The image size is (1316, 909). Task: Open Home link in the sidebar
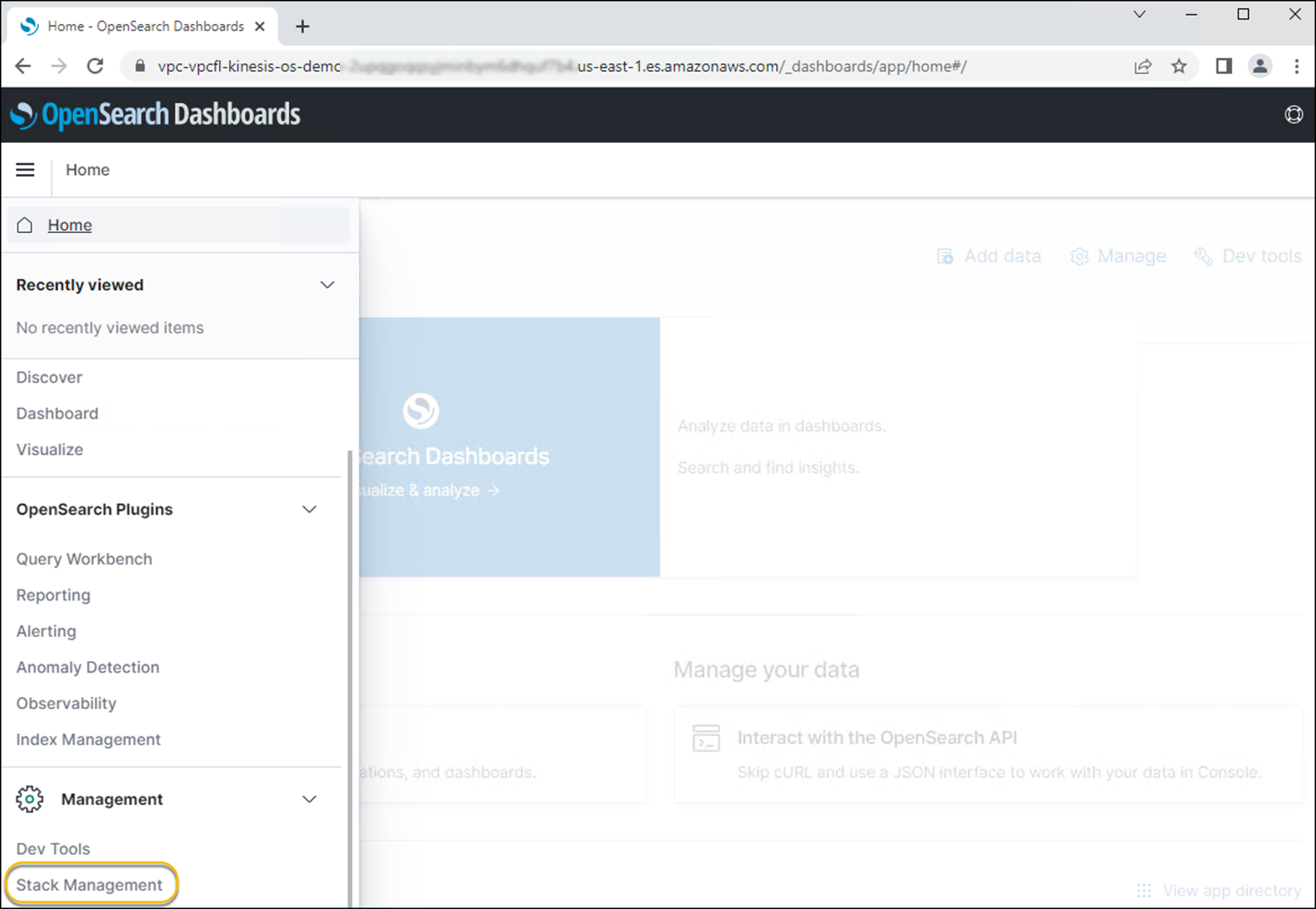[x=70, y=225]
